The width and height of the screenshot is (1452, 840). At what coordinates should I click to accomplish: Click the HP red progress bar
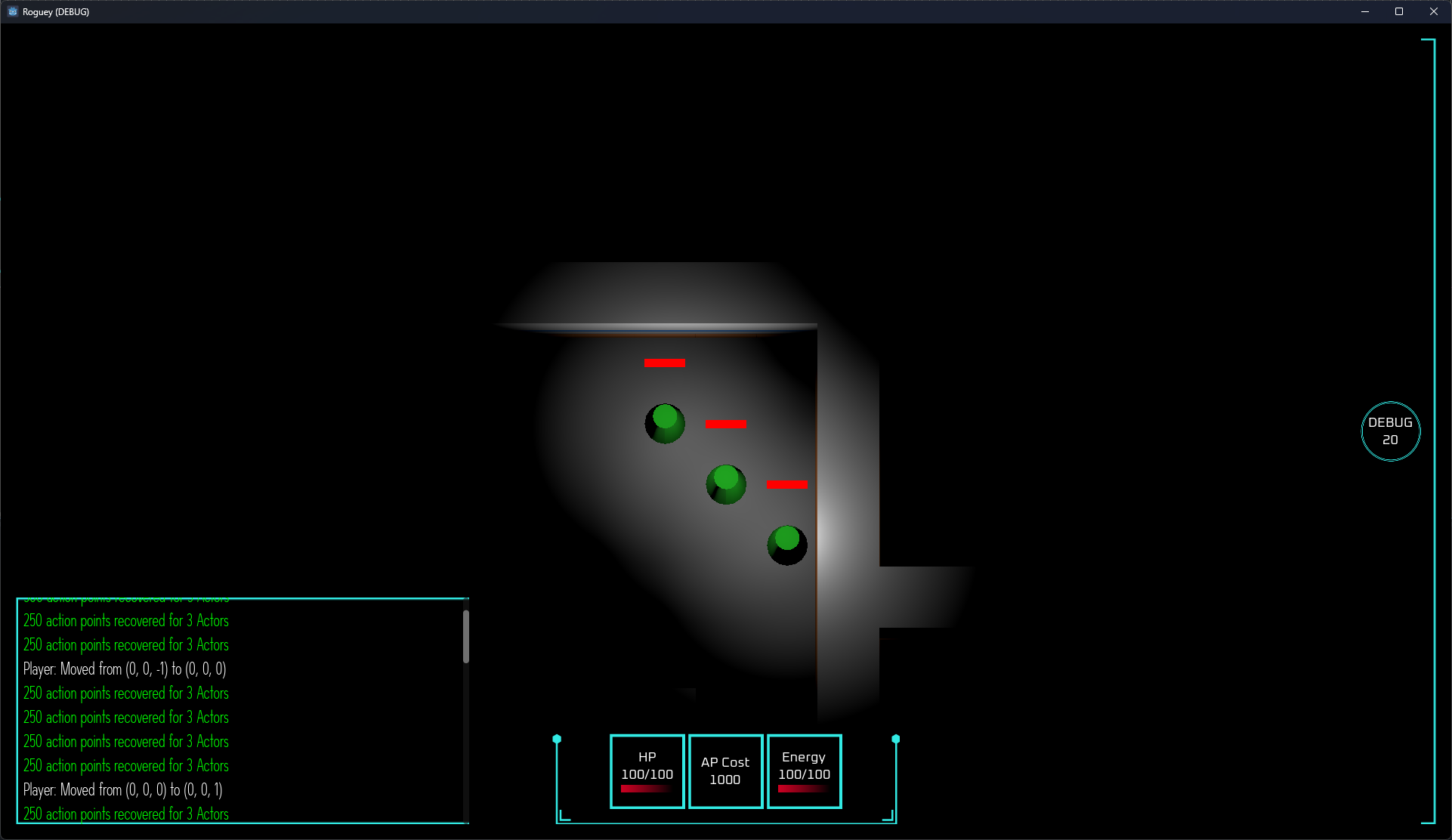(x=646, y=789)
